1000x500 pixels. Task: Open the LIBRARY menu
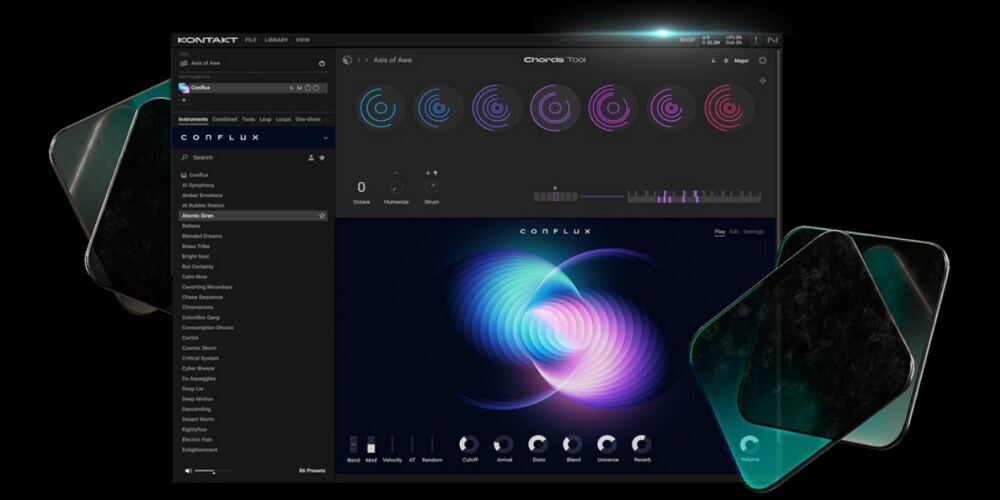[276, 40]
